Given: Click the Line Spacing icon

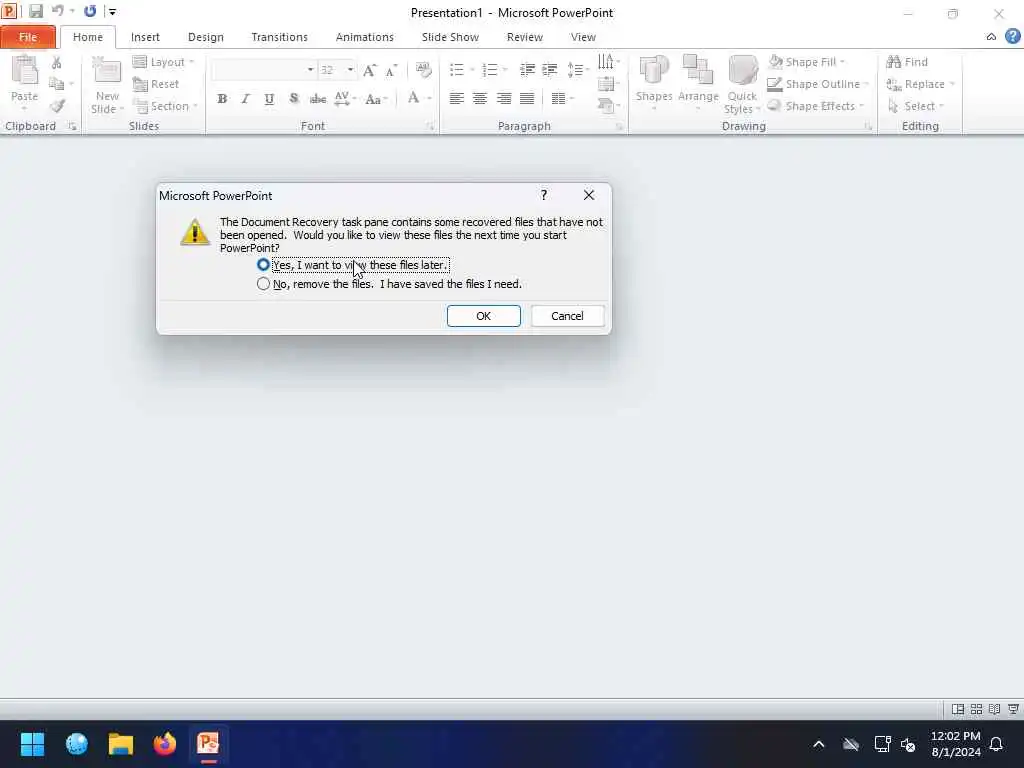Looking at the screenshot, I should pos(575,69).
